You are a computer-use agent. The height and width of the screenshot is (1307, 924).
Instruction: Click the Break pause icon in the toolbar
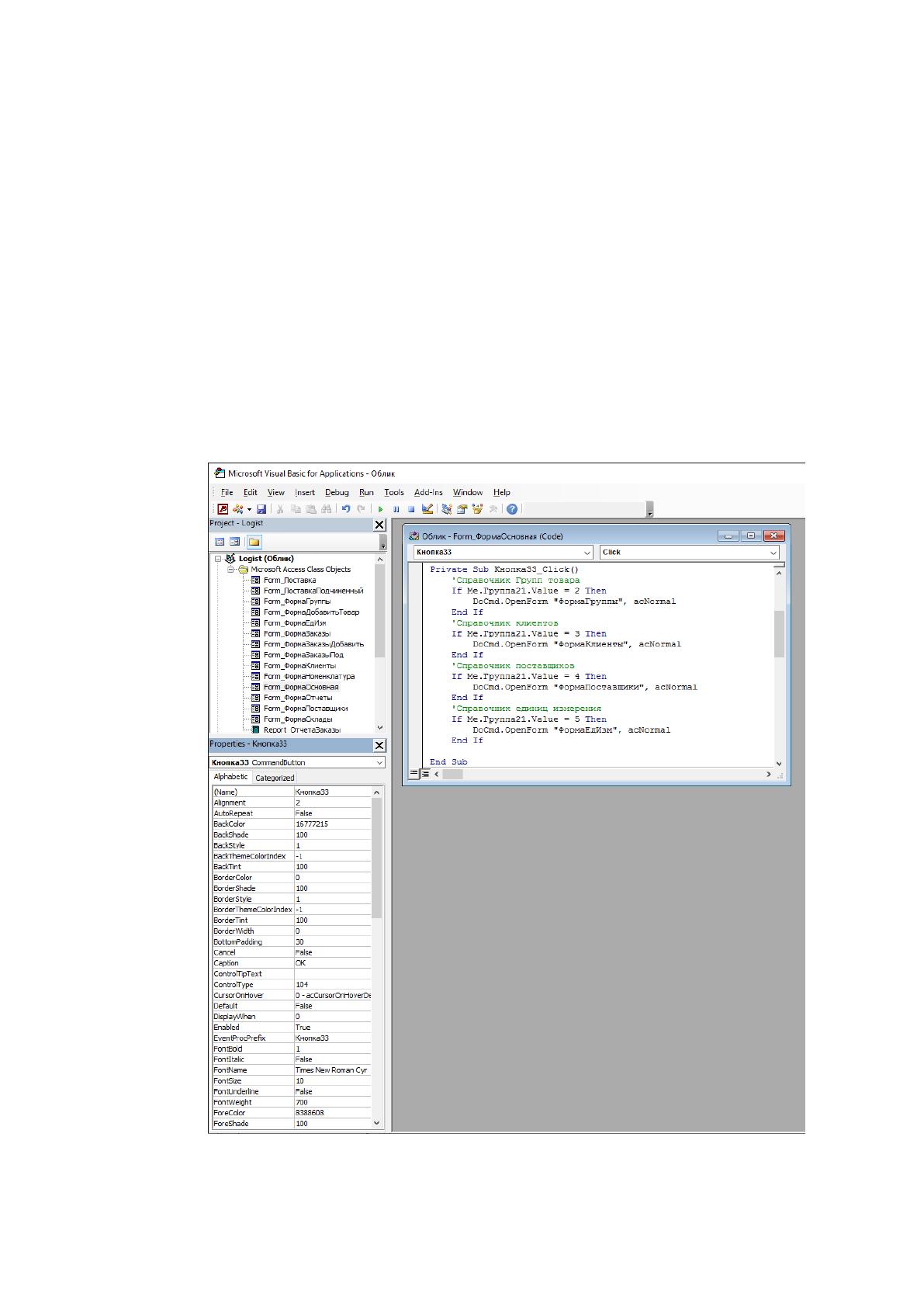click(x=396, y=509)
